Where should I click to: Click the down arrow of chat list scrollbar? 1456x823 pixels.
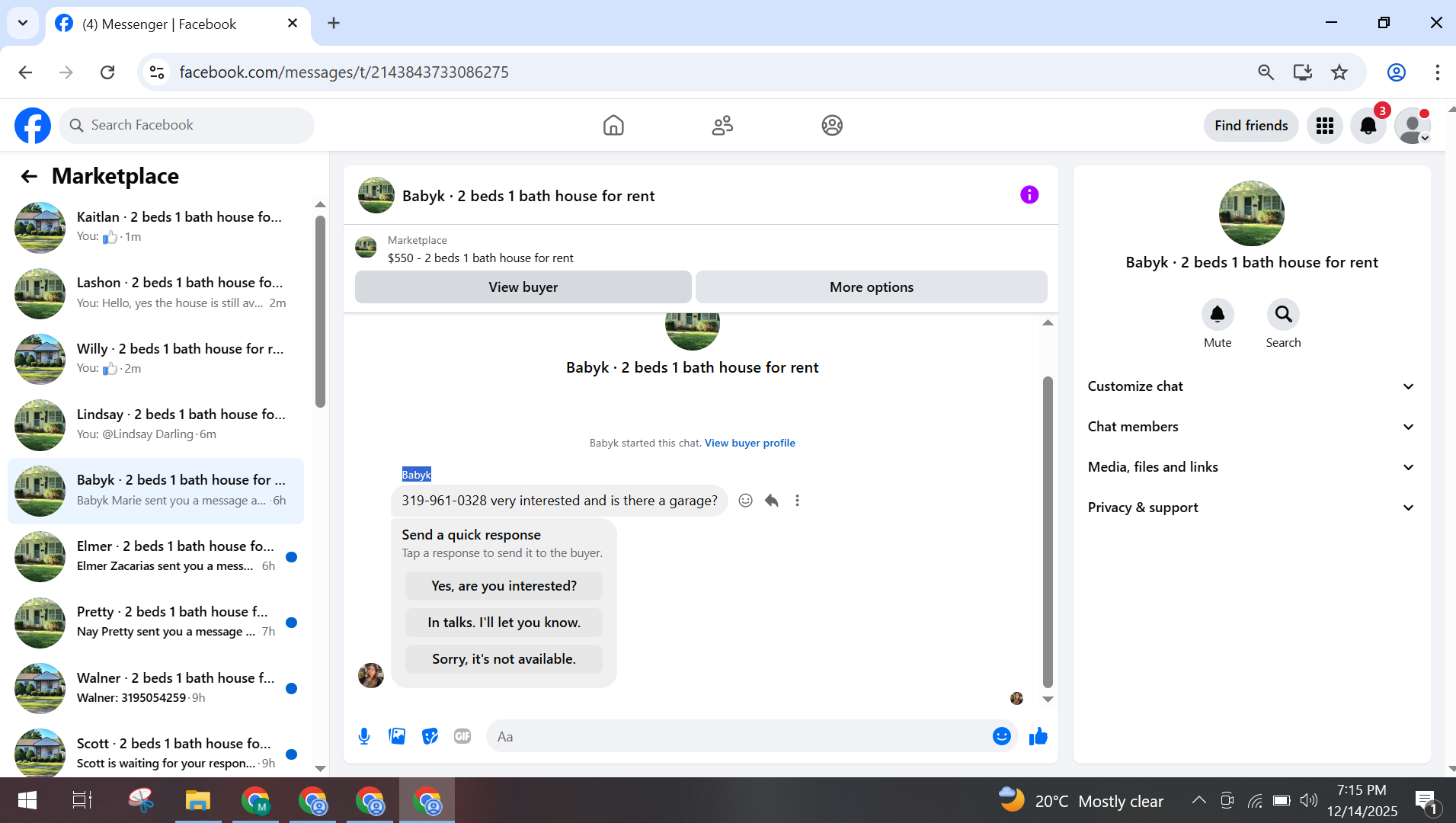point(320,769)
